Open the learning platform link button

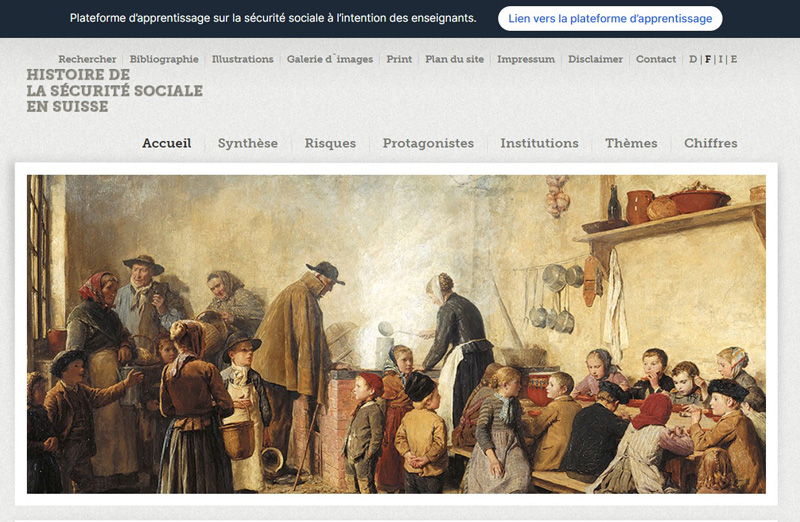coord(610,18)
